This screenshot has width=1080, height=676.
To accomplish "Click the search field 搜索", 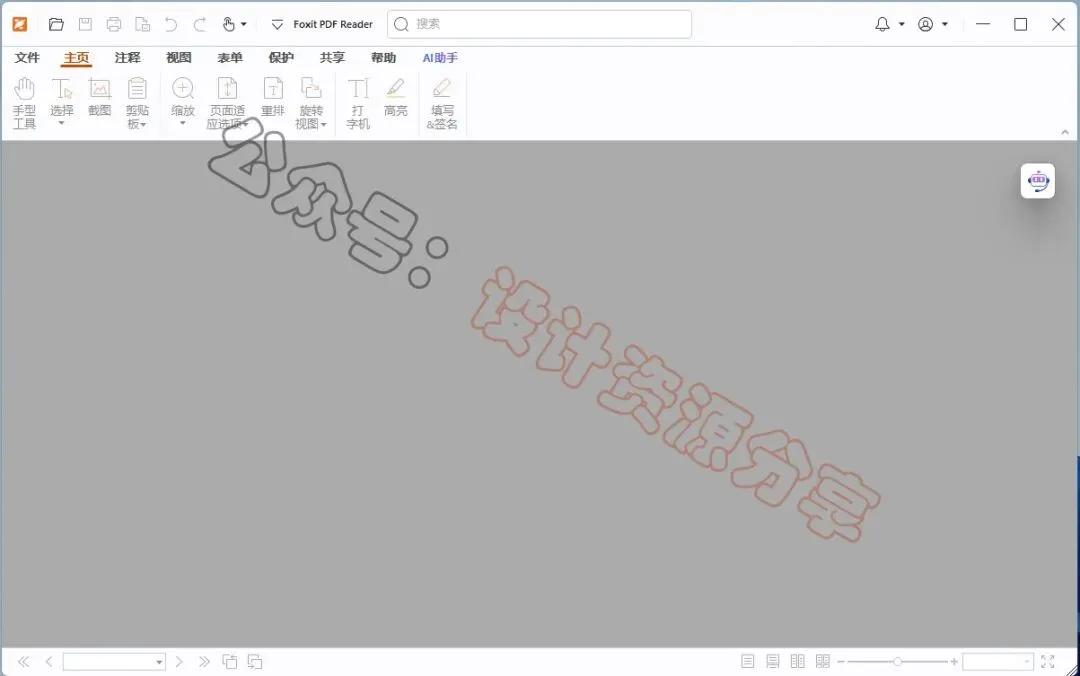I will (x=539, y=24).
